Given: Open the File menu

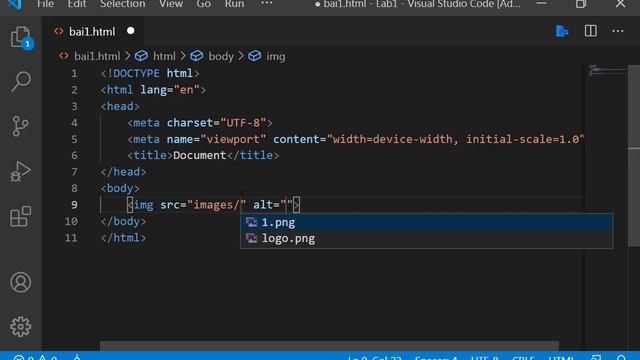Looking at the screenshot, I should coord(45,4).
